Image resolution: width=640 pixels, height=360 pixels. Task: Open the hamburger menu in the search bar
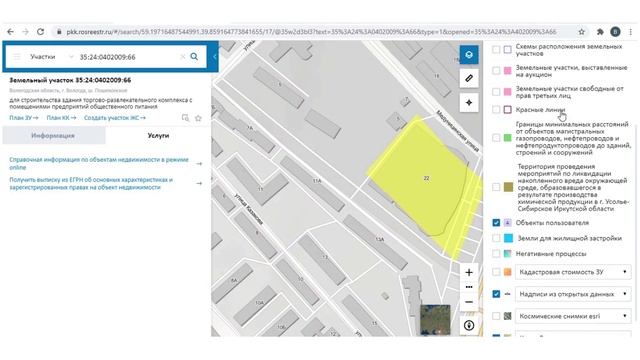pyautogui.click(x=17, y=57)
